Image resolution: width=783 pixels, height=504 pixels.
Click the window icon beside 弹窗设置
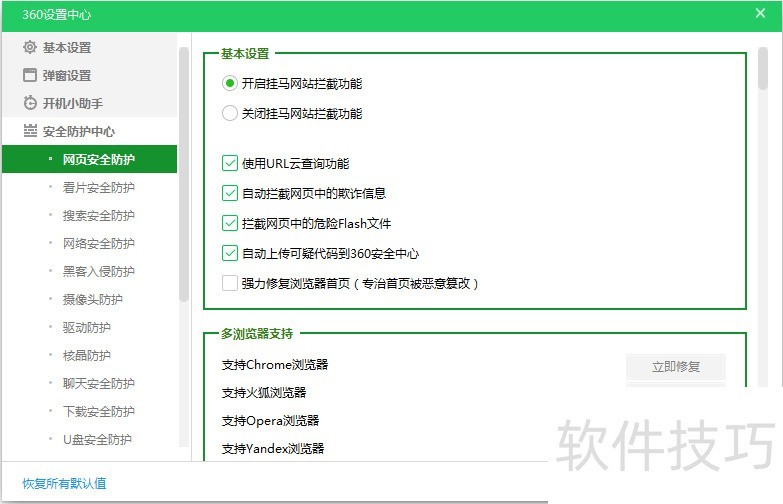click(30, 75)
